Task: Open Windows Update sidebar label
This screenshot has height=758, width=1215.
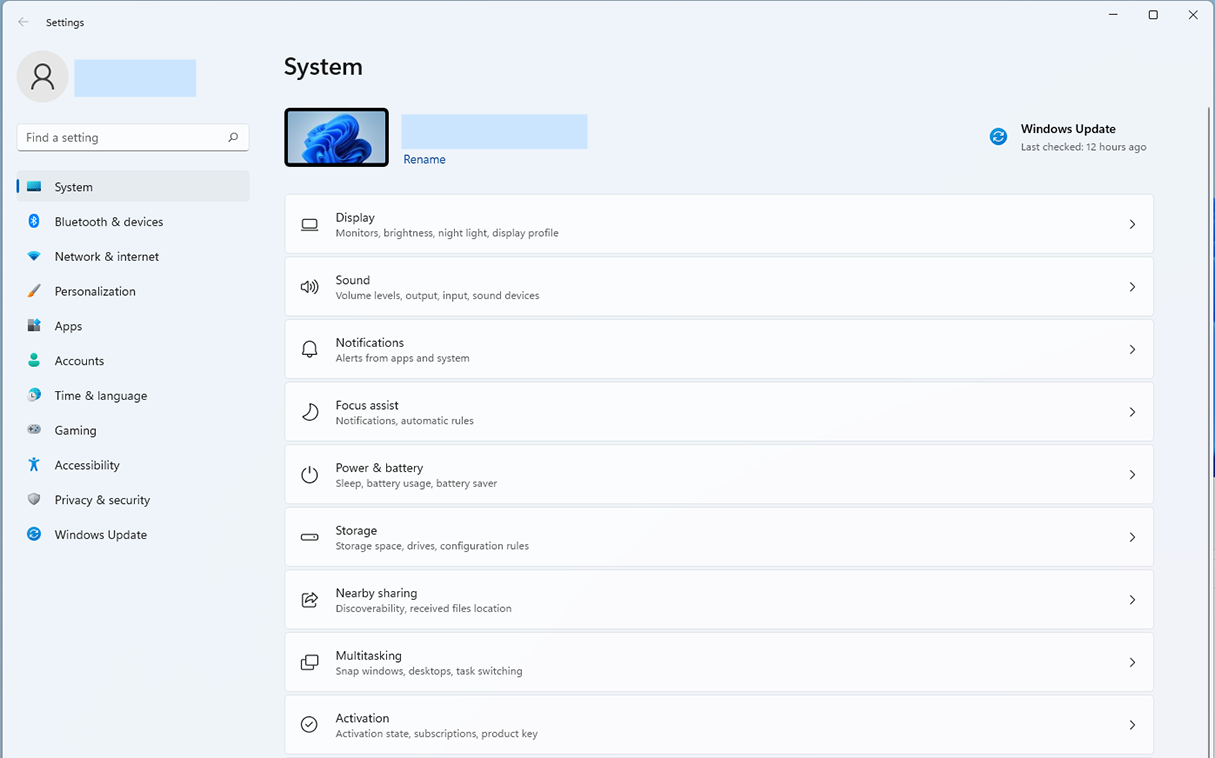Action: [101, 535]
